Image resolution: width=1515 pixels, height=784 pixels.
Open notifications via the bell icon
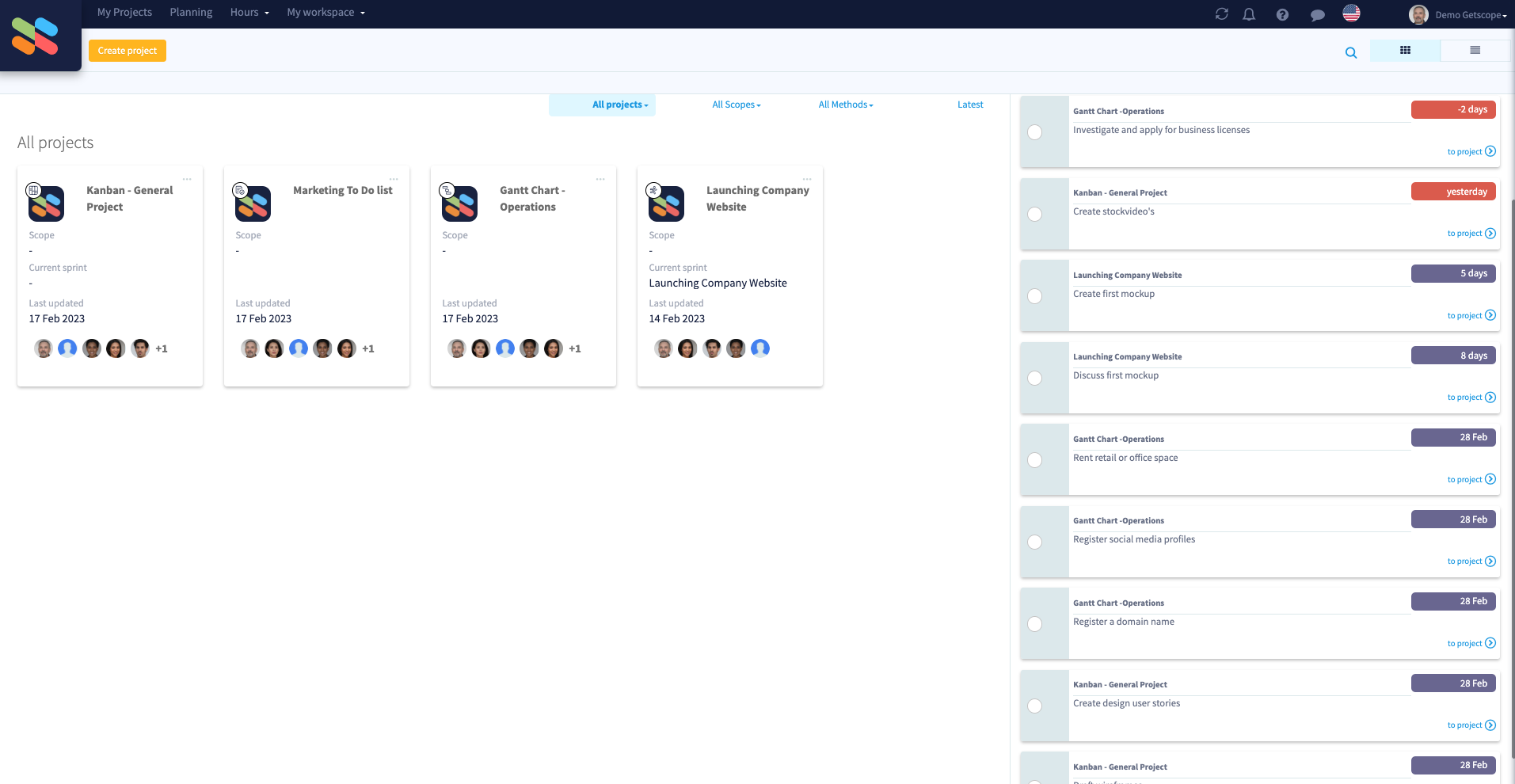(1249, 14)
